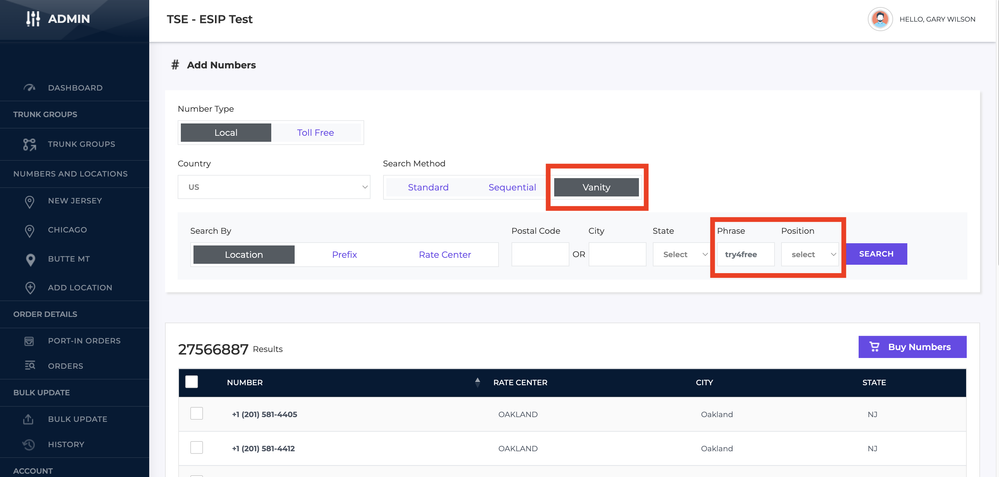Click the New Jersey location pin icon
Screen dimensions: 999x477
(29, 201)
